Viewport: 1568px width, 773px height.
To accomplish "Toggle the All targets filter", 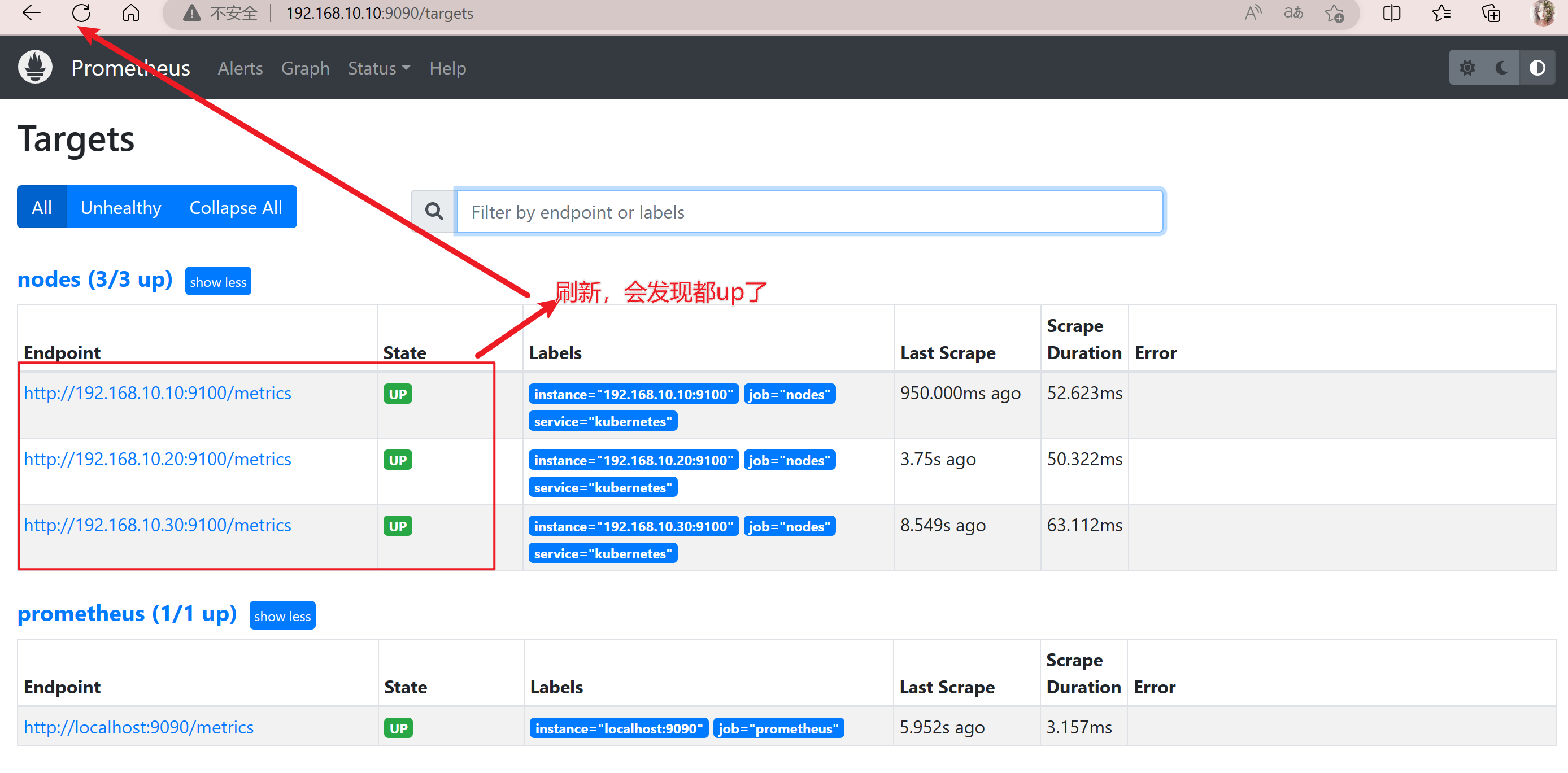I will click(x=41, y=207).
